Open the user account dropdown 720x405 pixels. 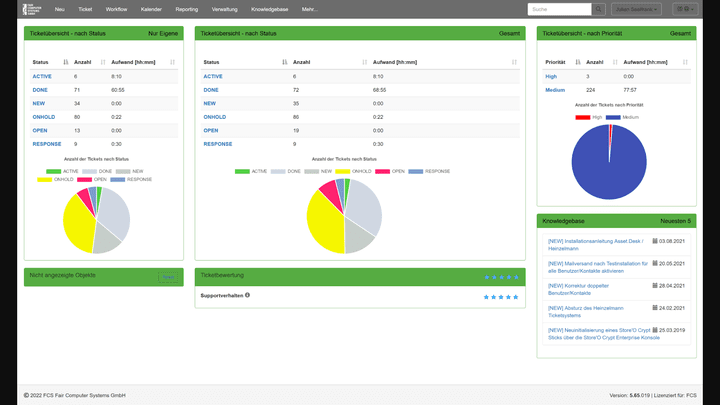click(x=636, y=9)
